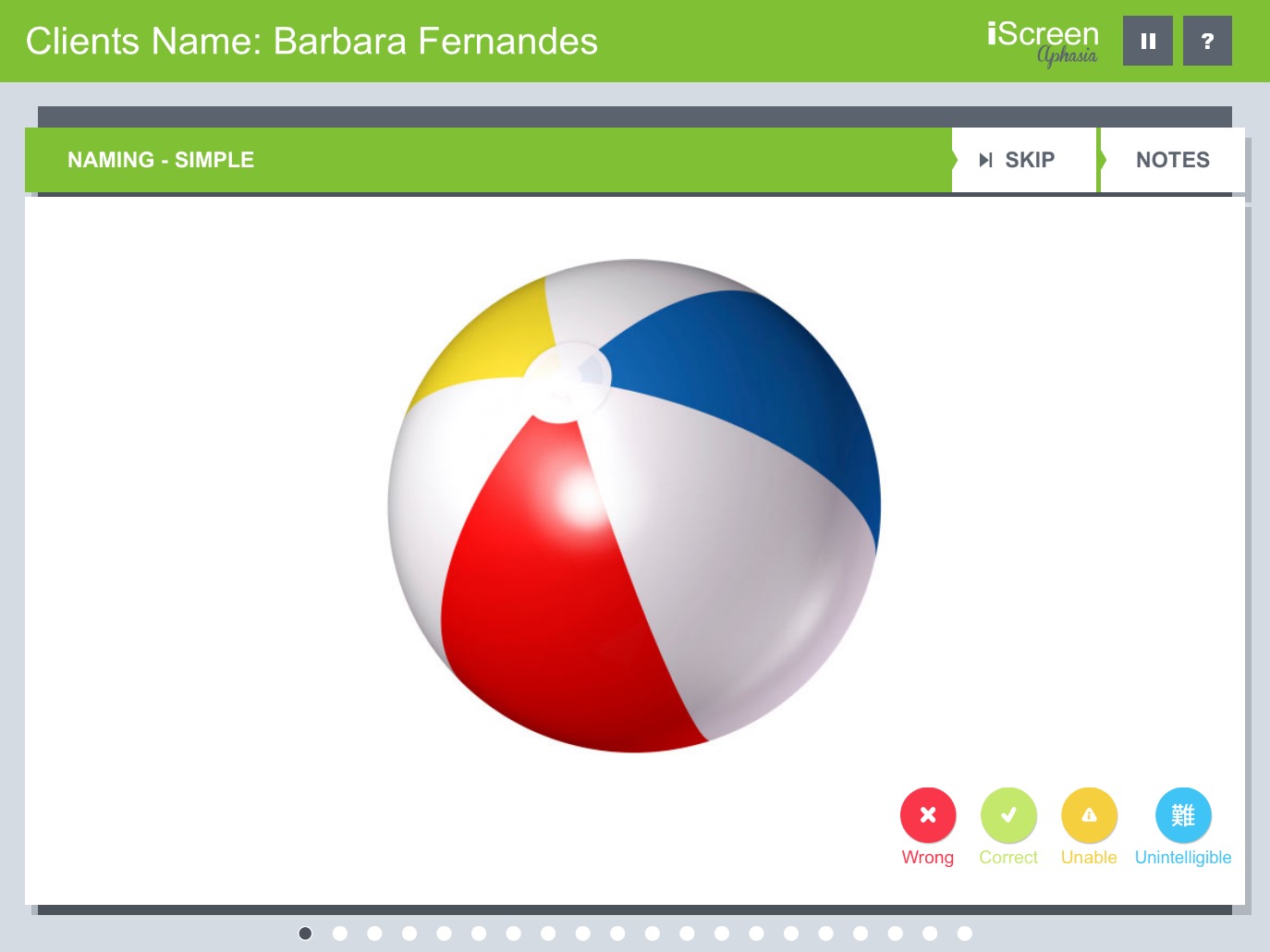Image resolution: width=1270 pixels, height=952 pixels.
Task: Jump to the last progress dot
Action: [965, 934]
